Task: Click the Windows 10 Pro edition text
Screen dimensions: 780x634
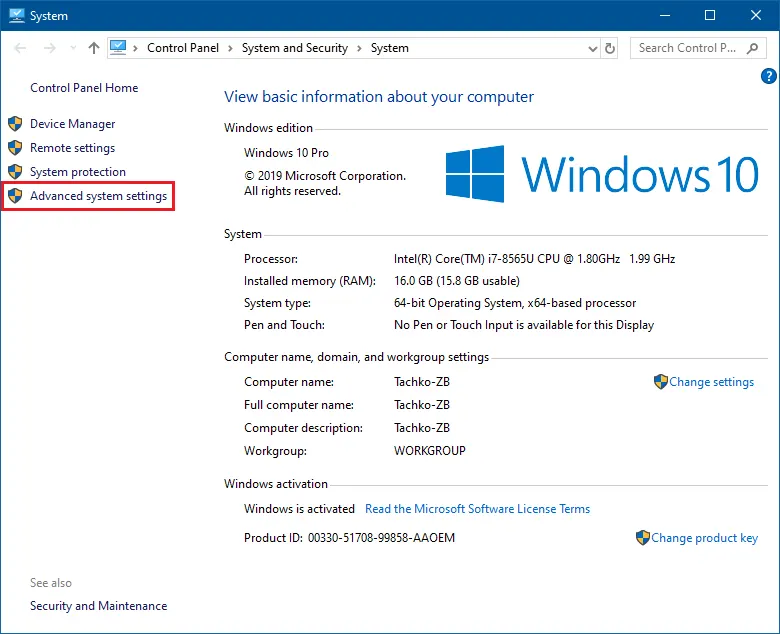Action: [287, 153]
